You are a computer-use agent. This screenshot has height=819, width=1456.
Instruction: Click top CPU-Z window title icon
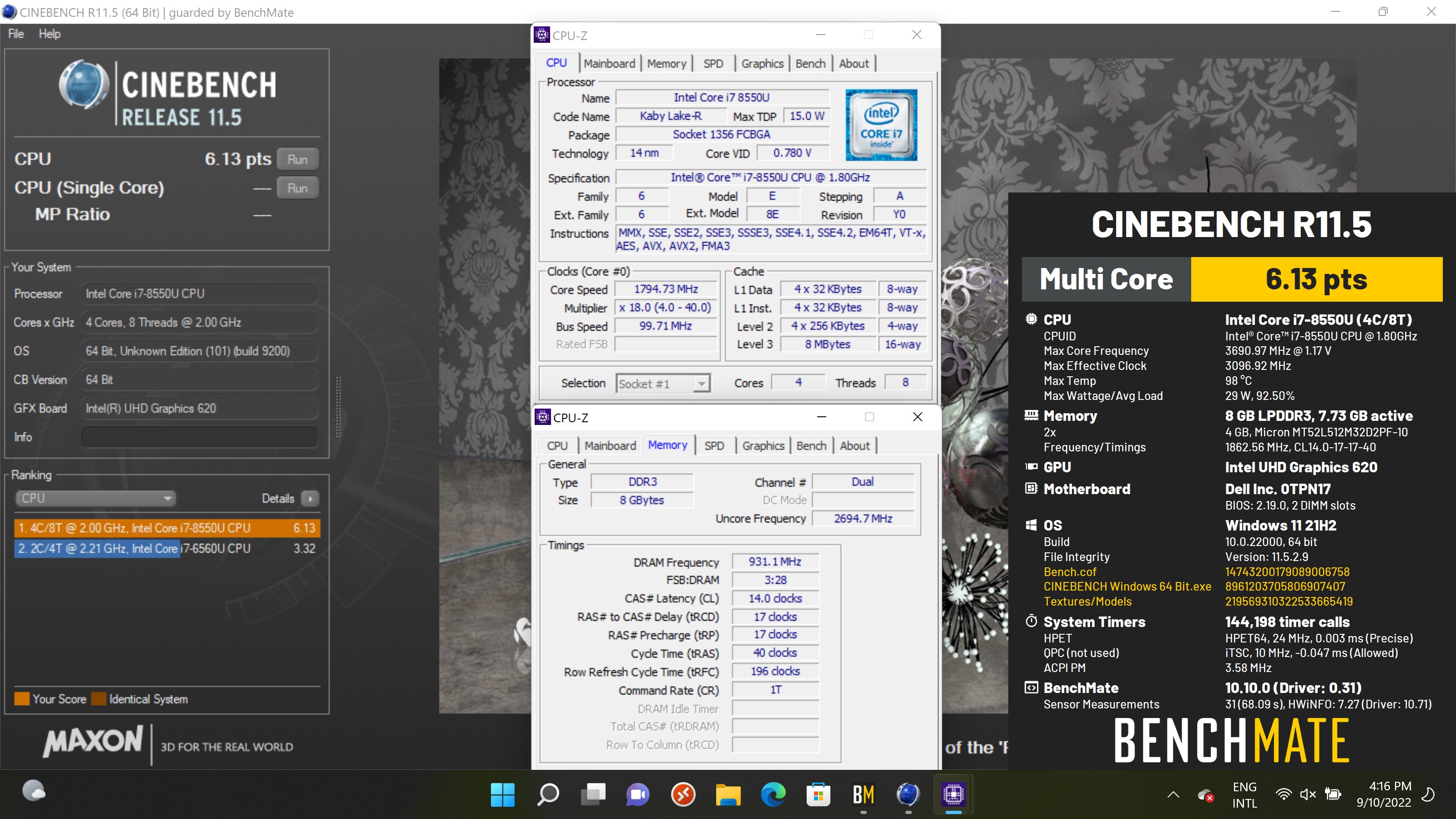tap(541, 35)
